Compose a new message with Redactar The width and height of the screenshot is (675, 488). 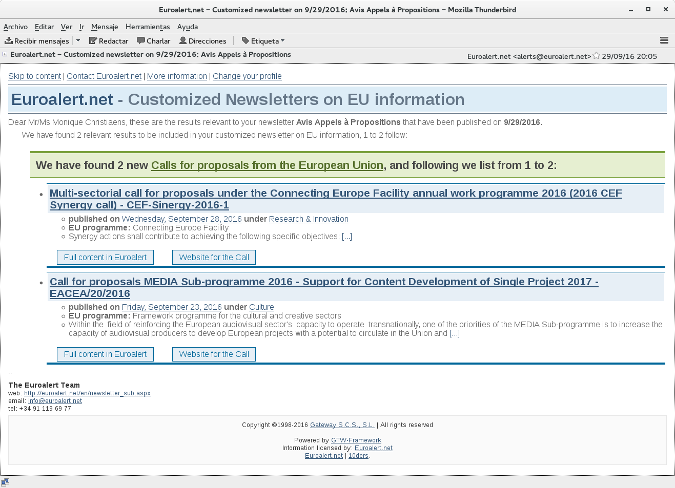point(108,41)
